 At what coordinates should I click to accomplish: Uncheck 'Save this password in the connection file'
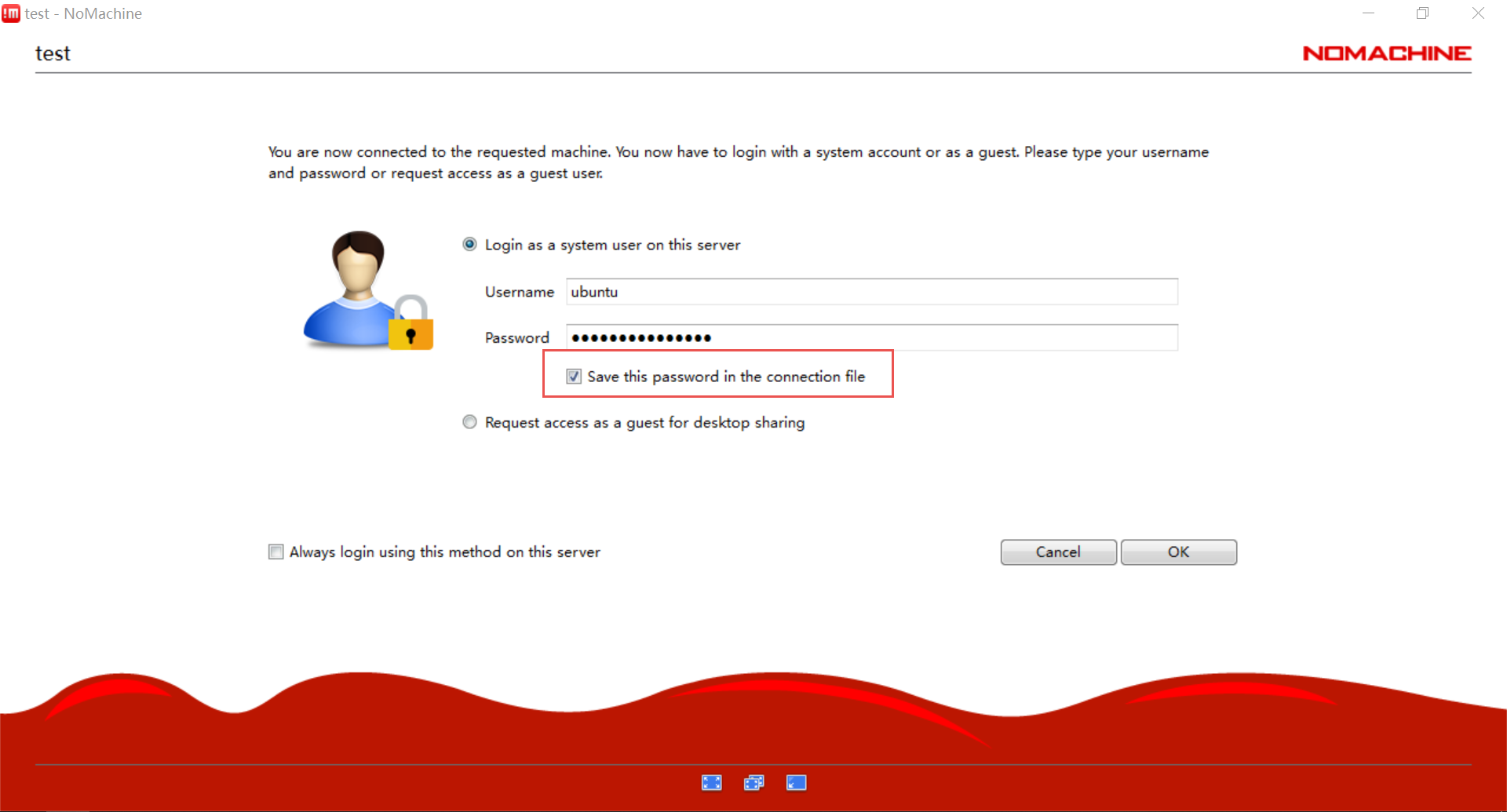click(x=574, y=377)
